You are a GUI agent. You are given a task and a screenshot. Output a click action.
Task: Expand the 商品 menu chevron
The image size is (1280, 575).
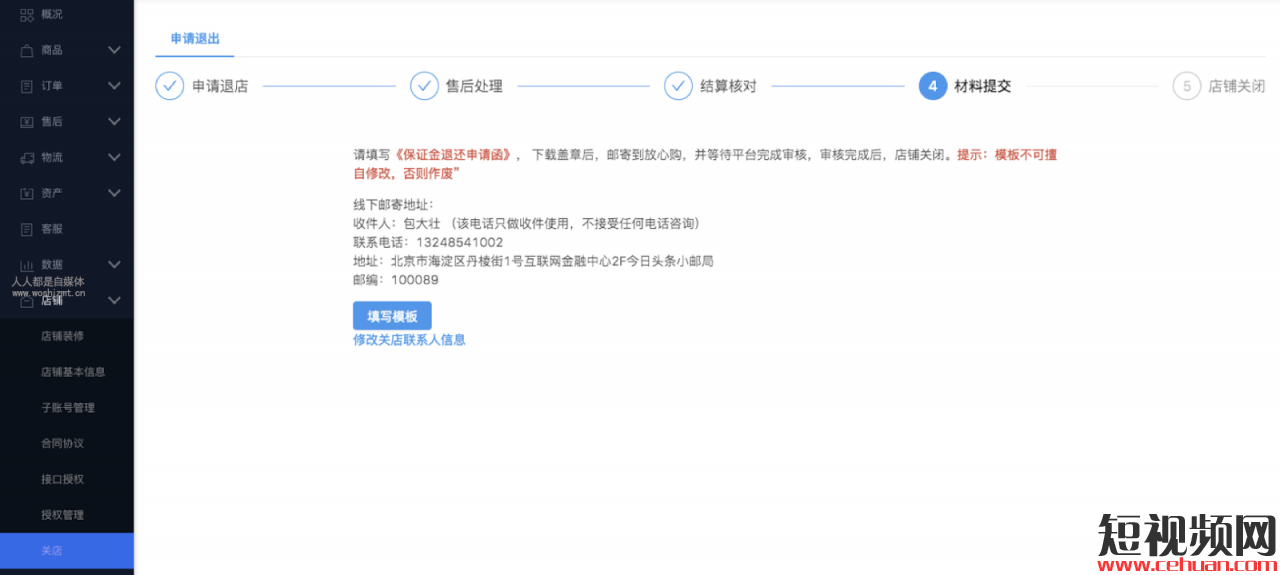coord(114,50)
